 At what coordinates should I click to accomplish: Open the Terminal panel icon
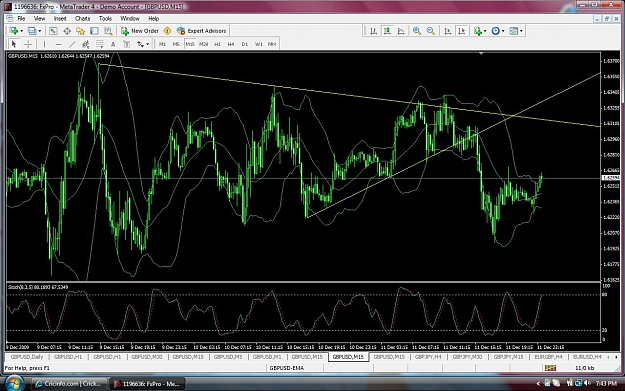94,31
